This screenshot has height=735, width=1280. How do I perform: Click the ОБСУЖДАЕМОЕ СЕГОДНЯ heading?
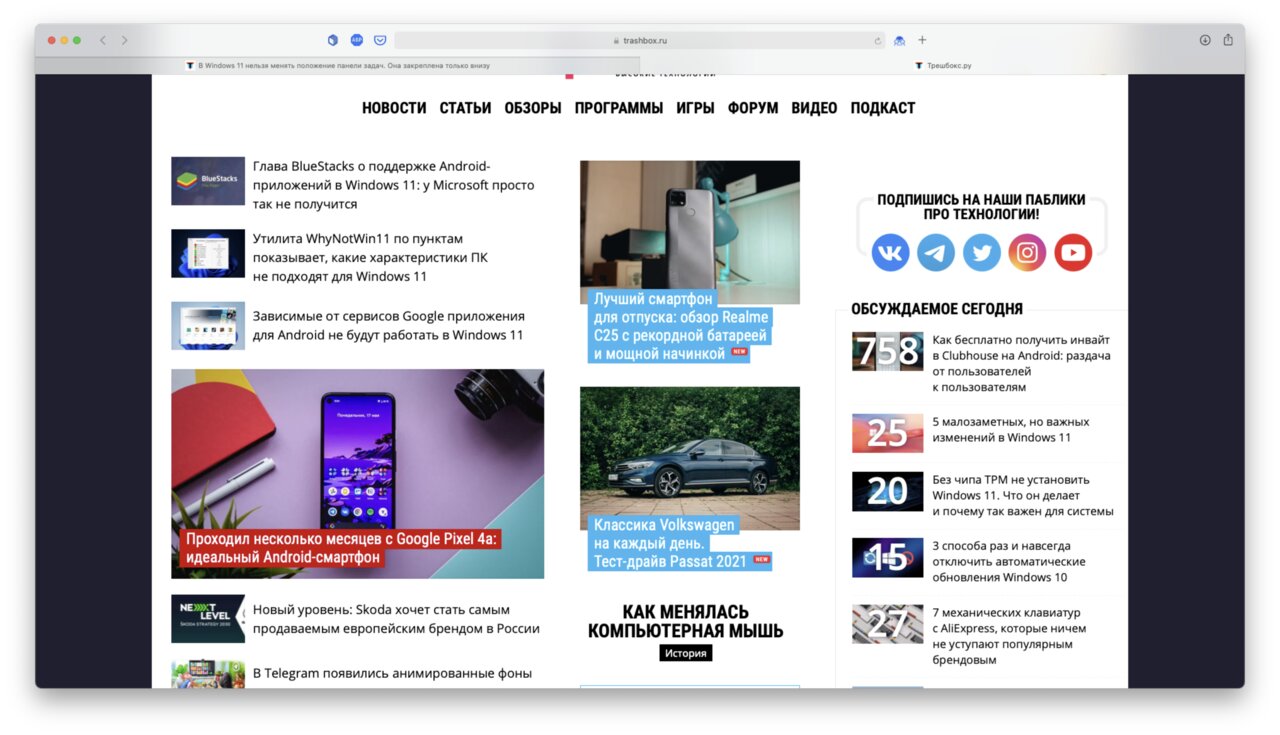pos(937,309)
